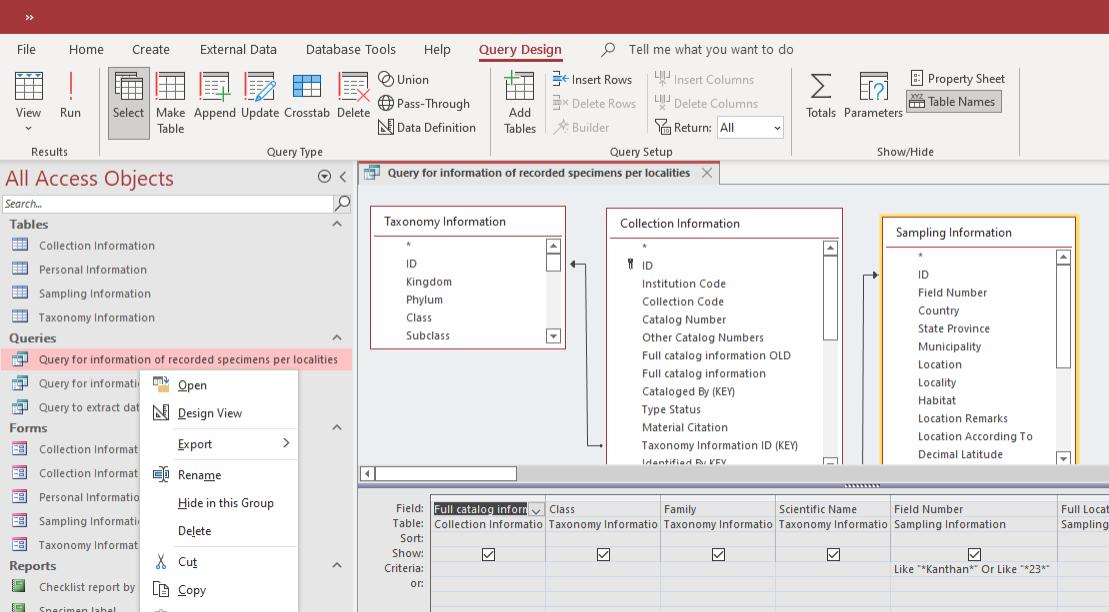Click Delete Rows in Query Setup

(x=594, y=103)
